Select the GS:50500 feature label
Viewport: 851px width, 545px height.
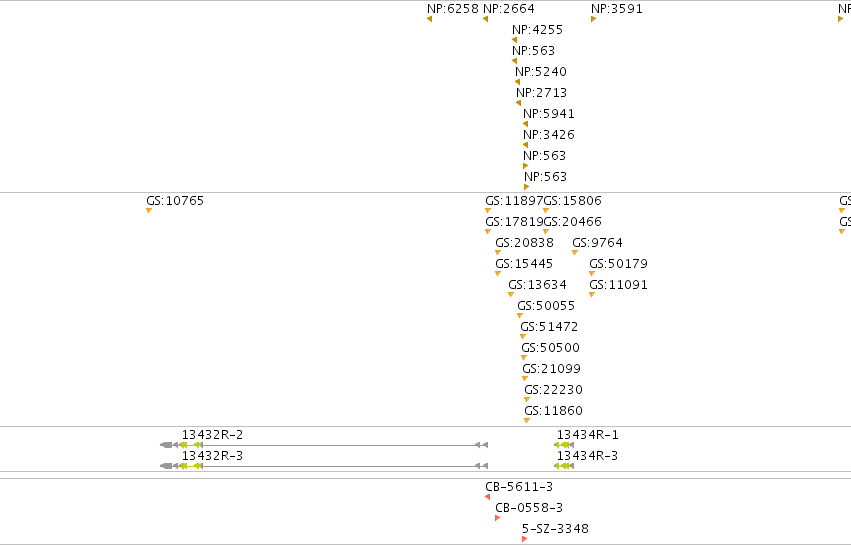[x=551, y=348]
